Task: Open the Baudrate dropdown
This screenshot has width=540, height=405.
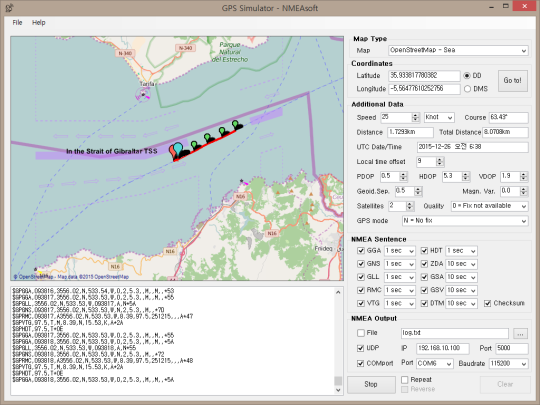Action: (508, 364)
